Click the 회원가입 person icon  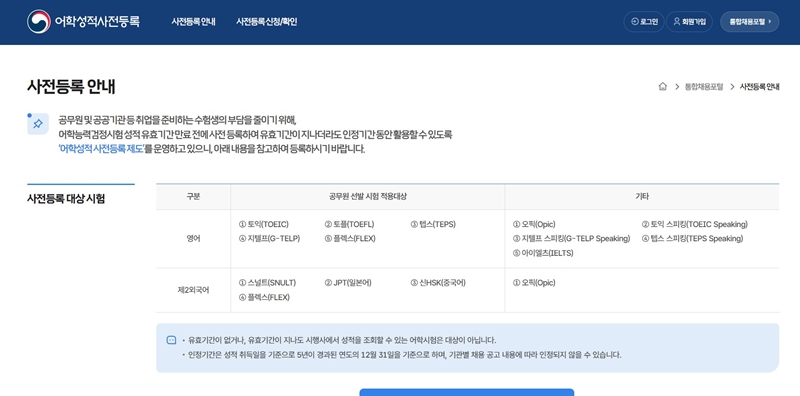pos(677,21)
